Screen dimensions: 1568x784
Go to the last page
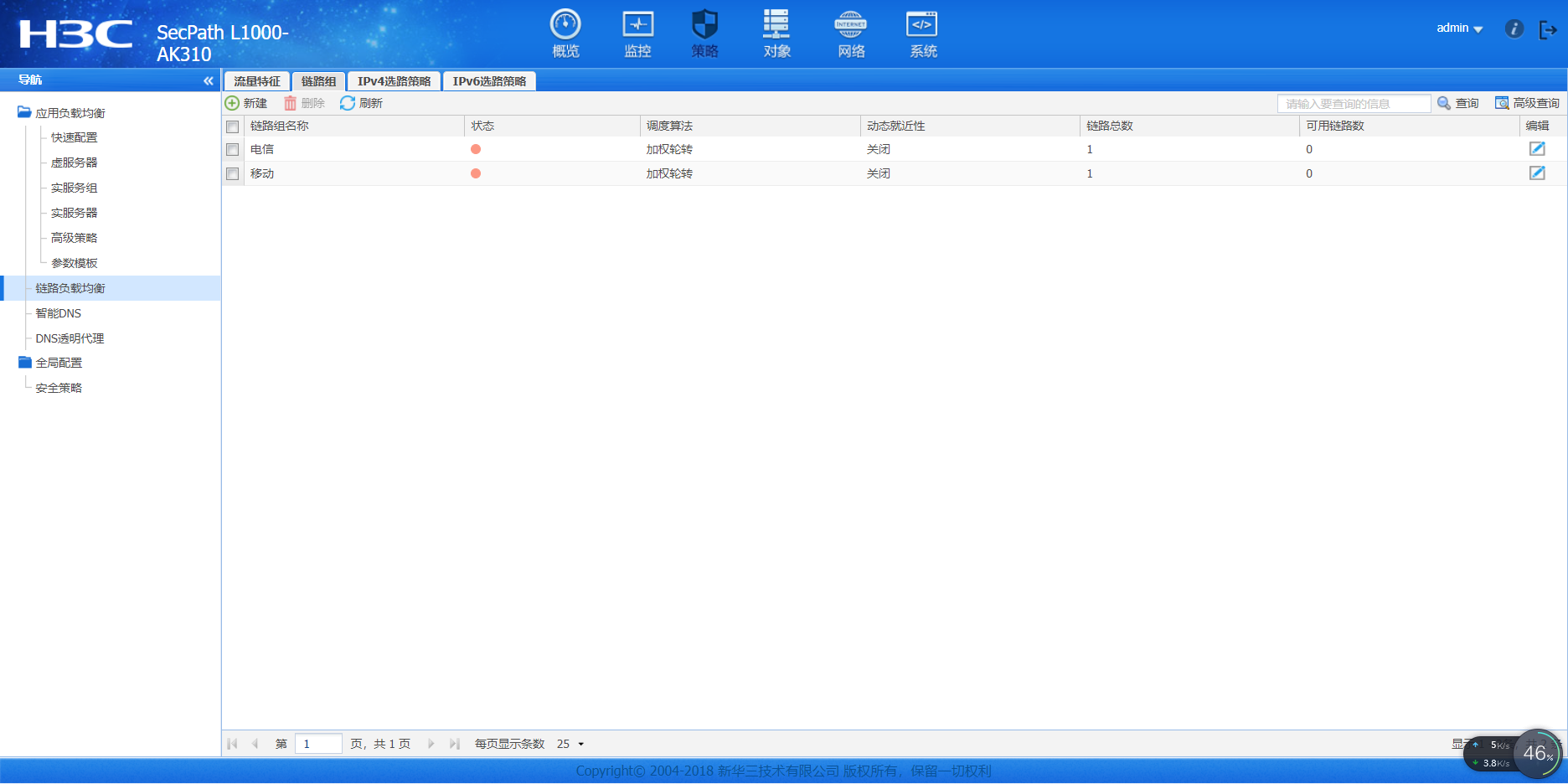pyautogui.click(x=455, y=744)
